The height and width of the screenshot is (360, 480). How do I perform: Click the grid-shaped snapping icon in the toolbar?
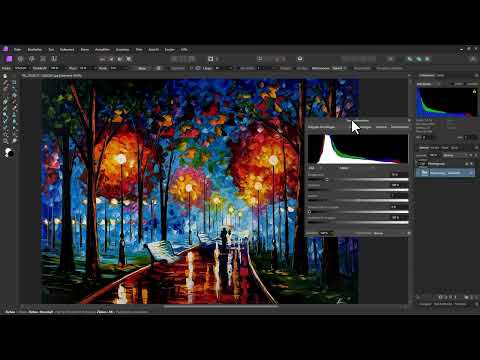pyautogui.click(x=260, y=59)
